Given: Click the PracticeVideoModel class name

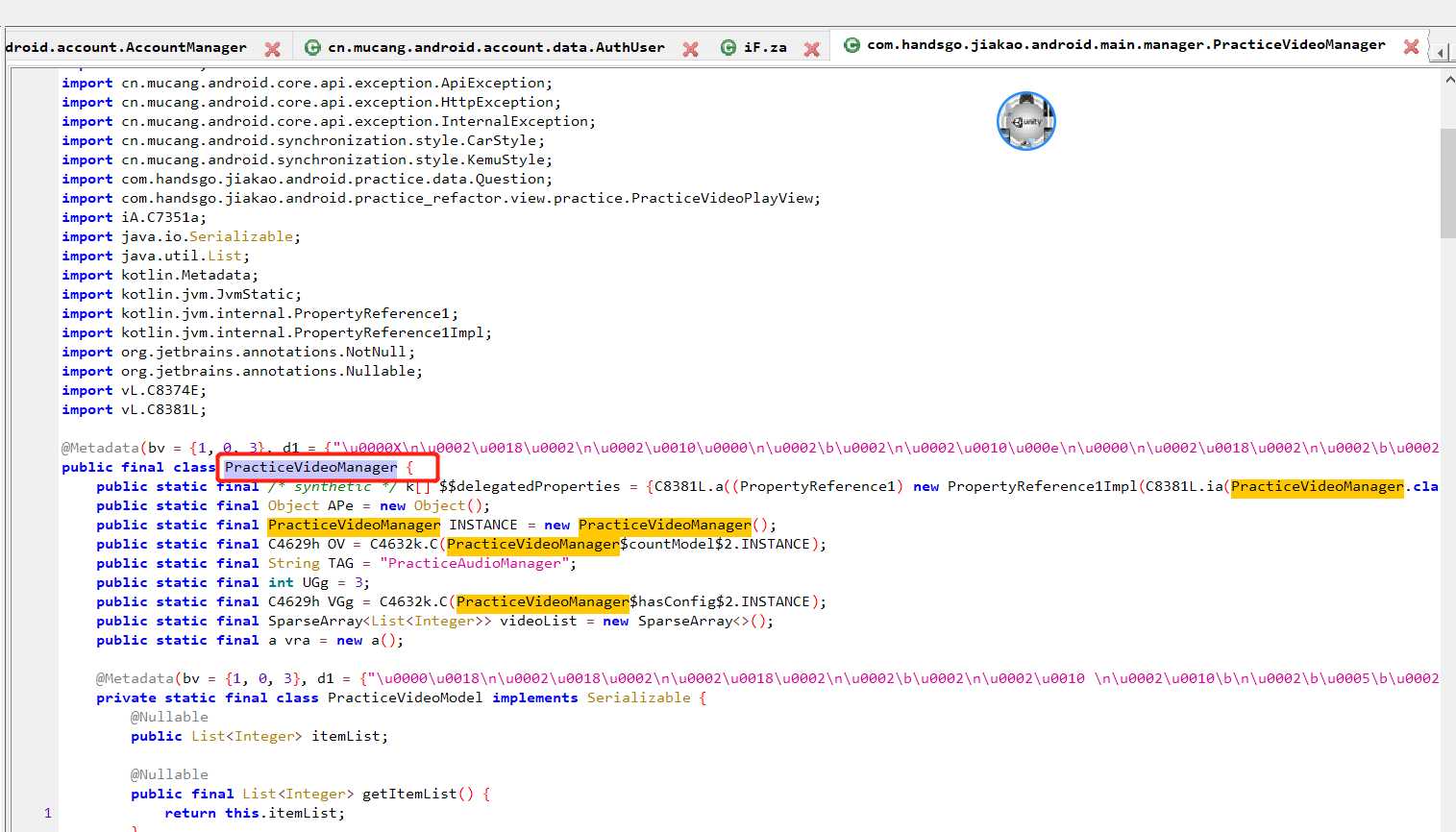Looking at the screenshot, I should coord(406,697).
